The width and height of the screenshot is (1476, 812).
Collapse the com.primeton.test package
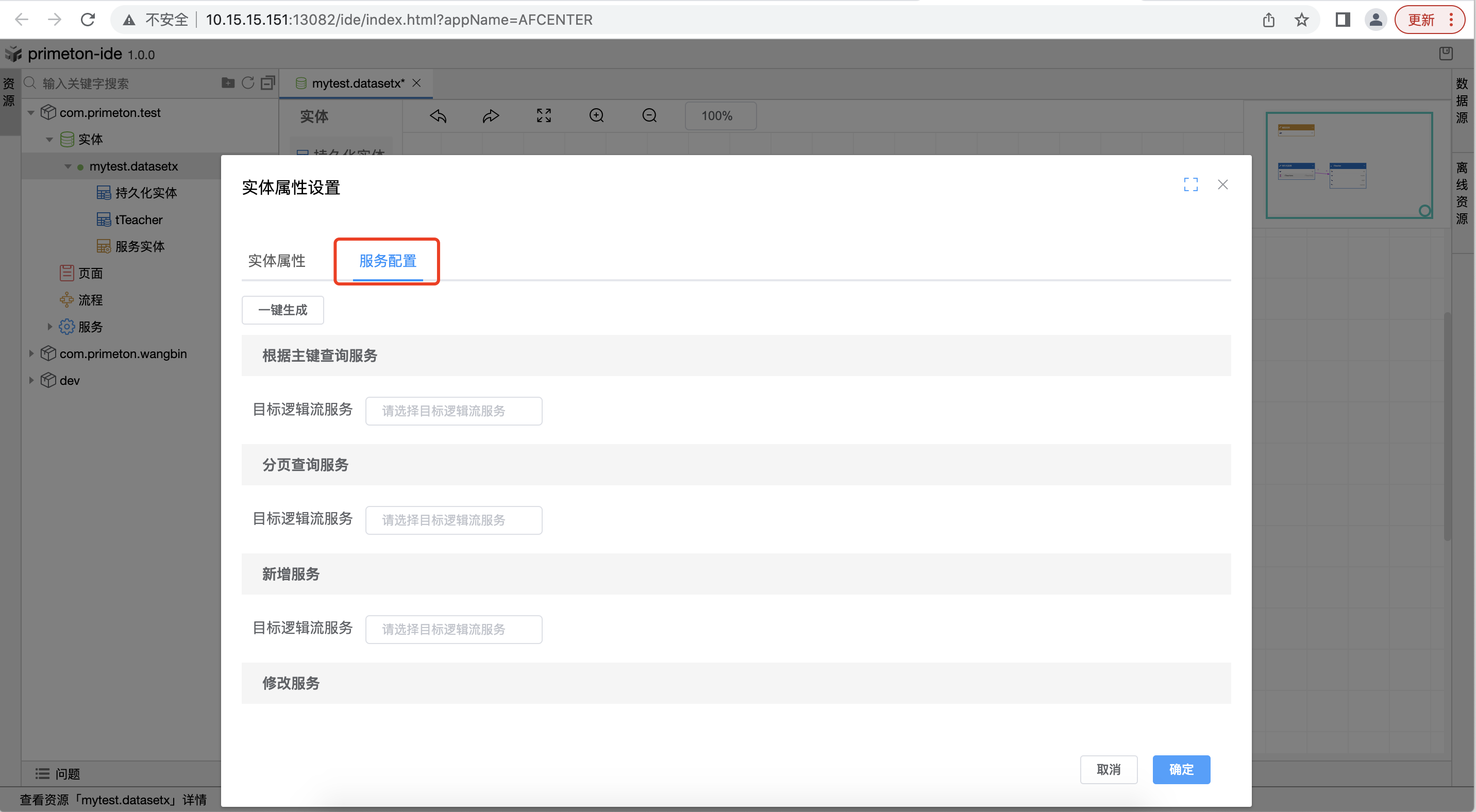pyautogui.click(x=31, y=113)
